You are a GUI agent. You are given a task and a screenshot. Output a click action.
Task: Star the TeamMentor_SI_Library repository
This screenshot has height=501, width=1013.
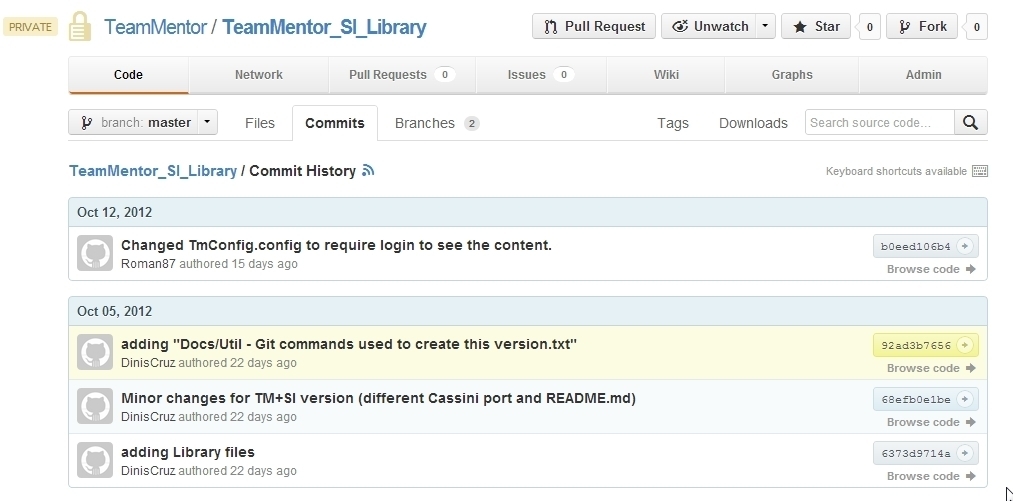[816, 27]
